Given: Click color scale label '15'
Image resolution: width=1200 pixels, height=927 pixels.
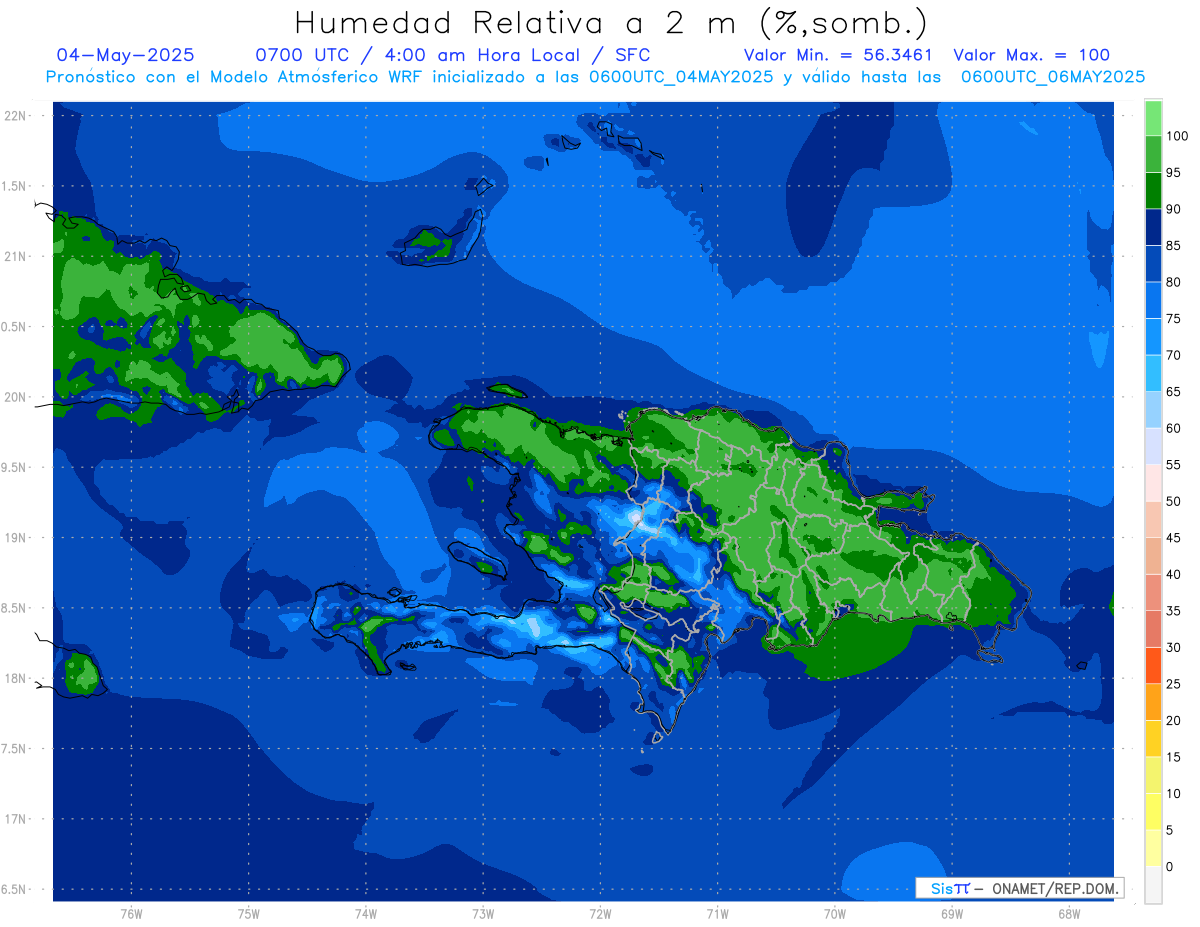Looking at the screenshot, I should click(x=1173, y=757).
